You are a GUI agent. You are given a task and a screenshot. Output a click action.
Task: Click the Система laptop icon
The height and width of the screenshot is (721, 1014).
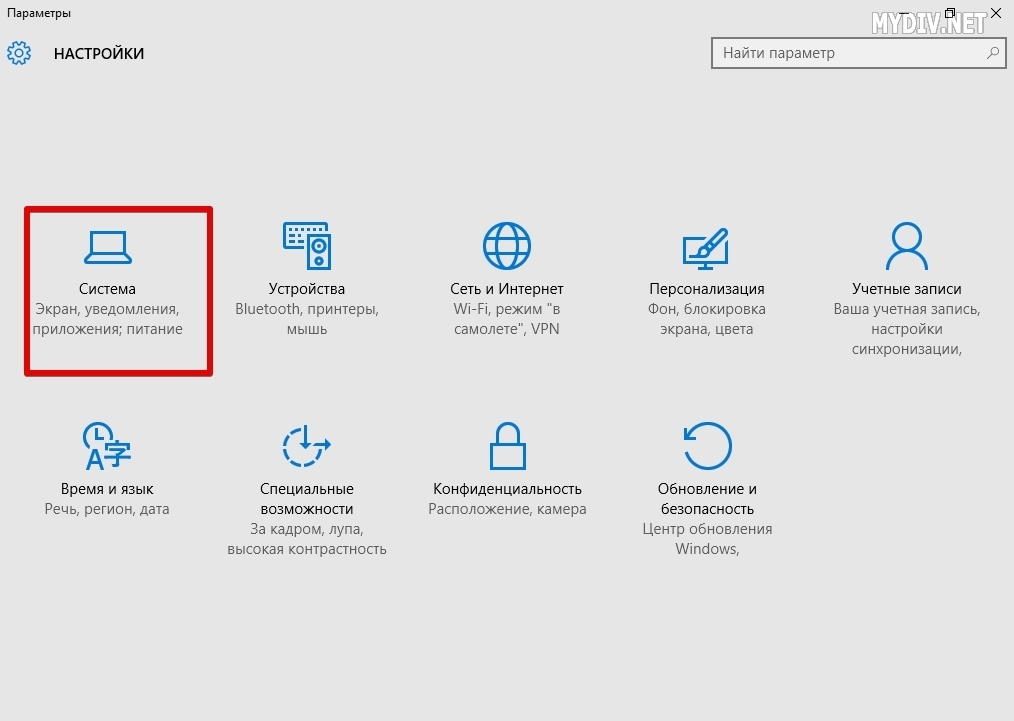pos(107,246)
